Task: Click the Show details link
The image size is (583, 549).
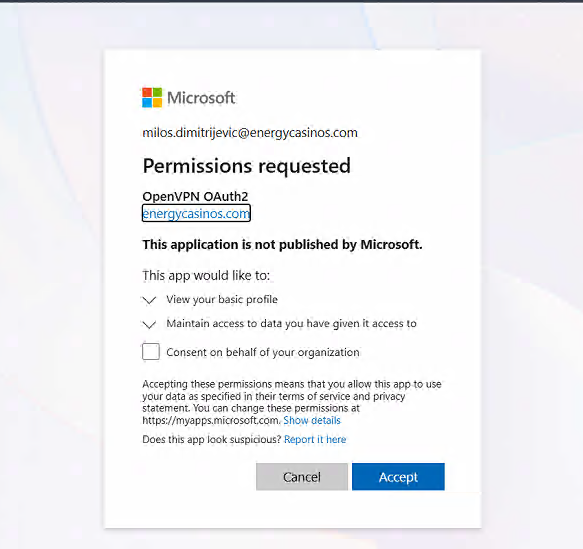Action: (312, 420)
